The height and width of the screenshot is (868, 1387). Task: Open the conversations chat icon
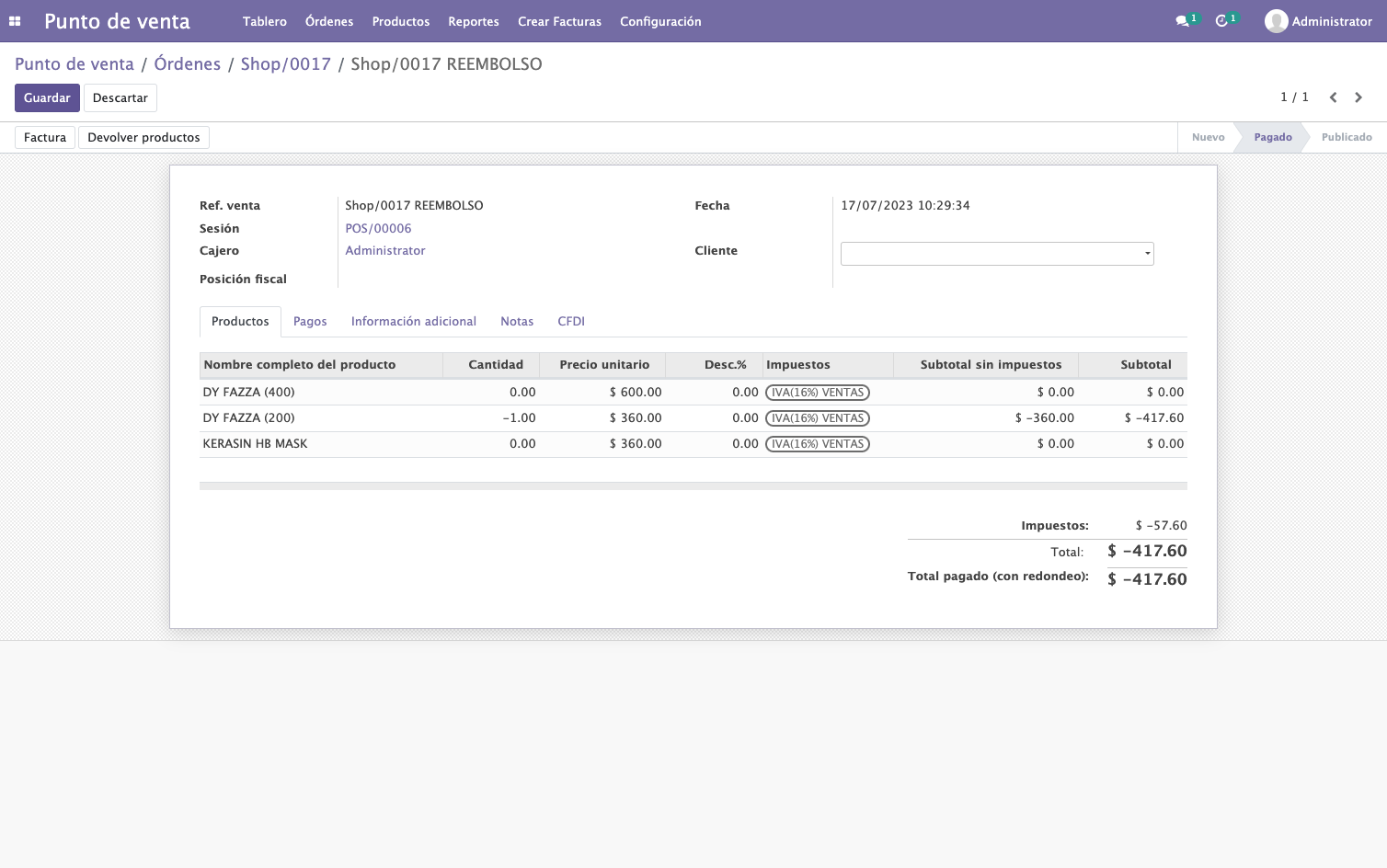tap(1183, 21)
